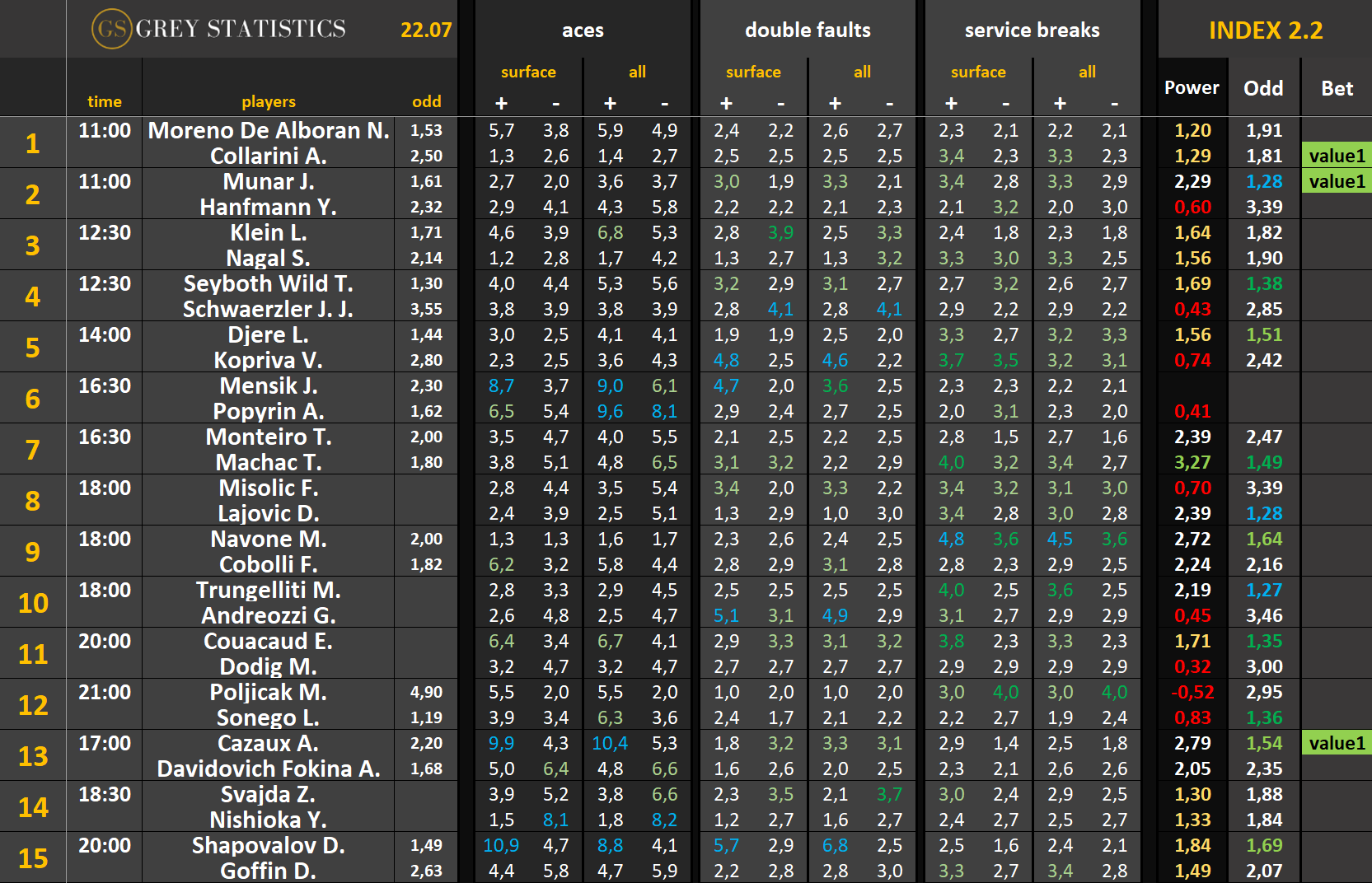This screenshot has height=883, width=1372.
Task: Select player Andreozzi G.
Action: (269, 615)
